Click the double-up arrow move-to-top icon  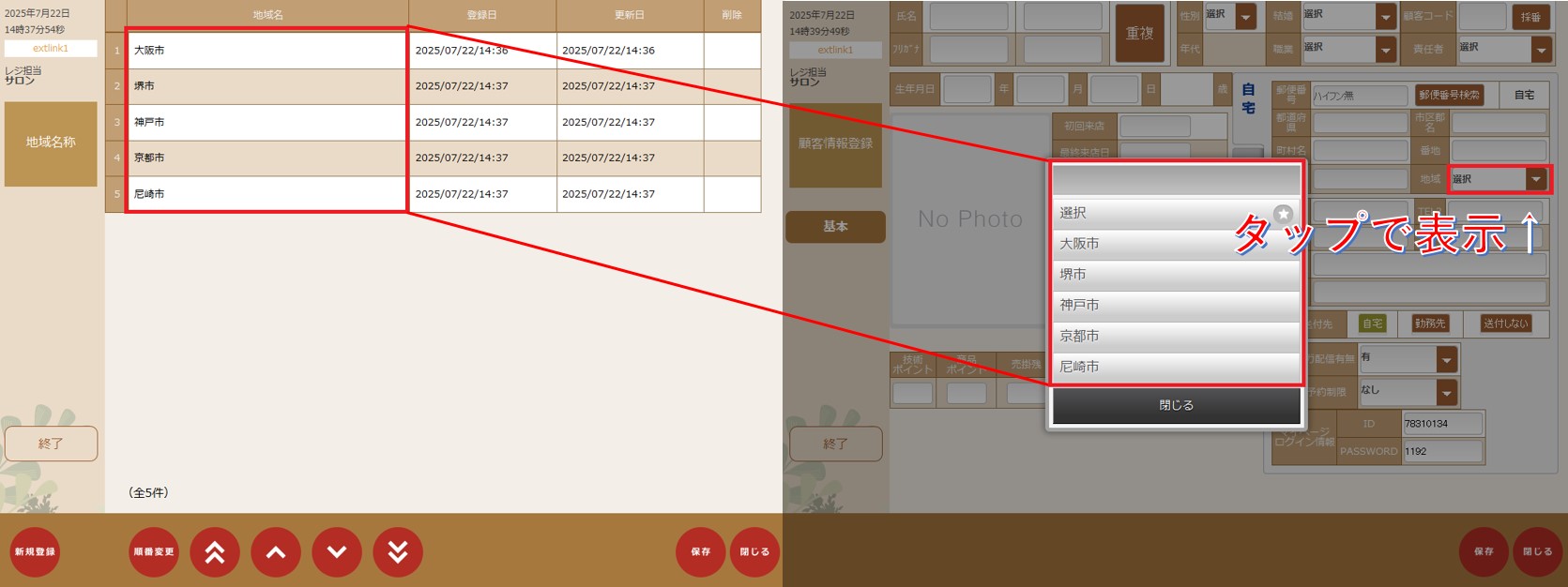(x=215, y=552)
